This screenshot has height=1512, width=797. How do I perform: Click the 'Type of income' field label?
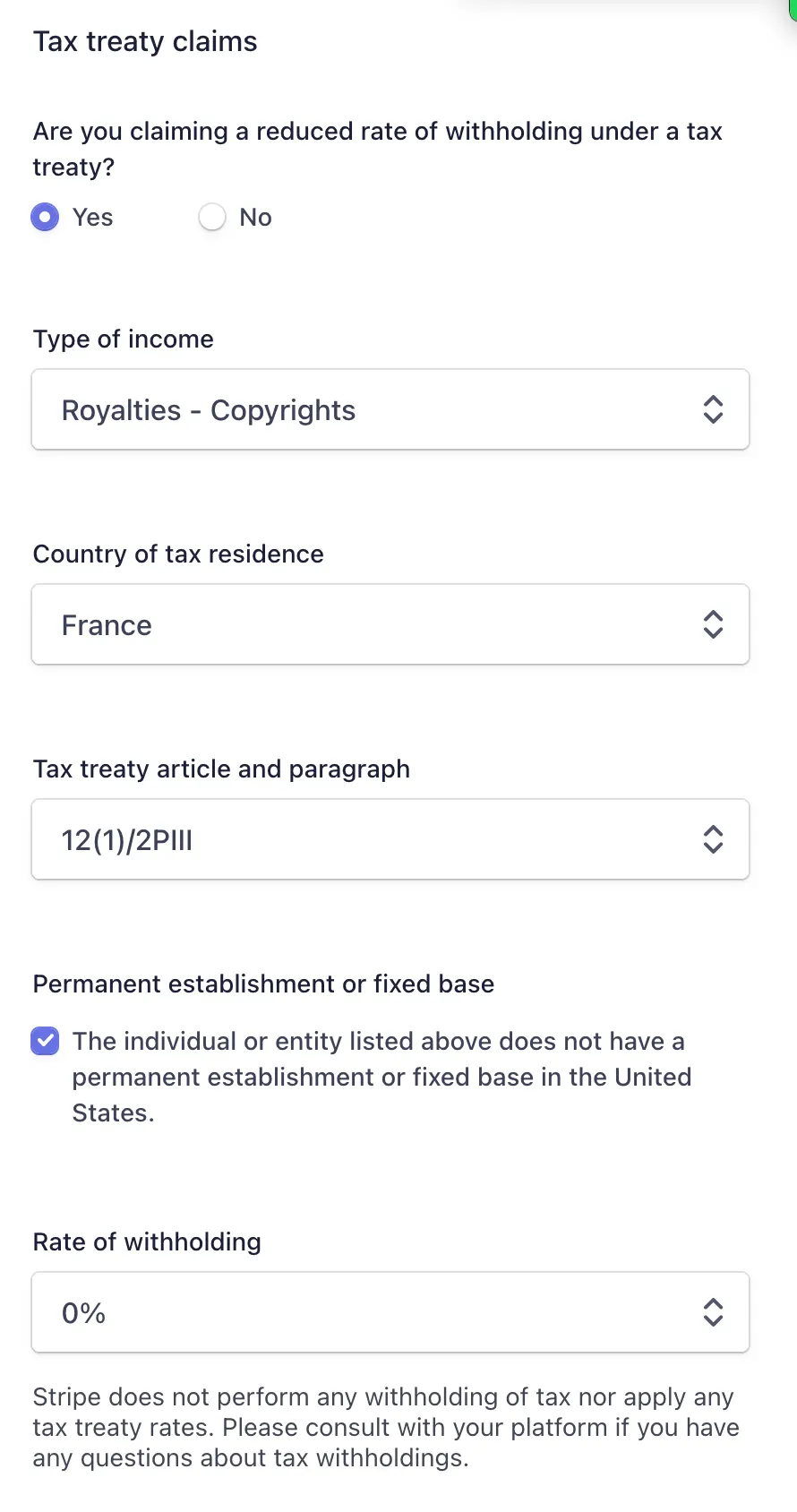pyautogui.click(x=124, y=339)
